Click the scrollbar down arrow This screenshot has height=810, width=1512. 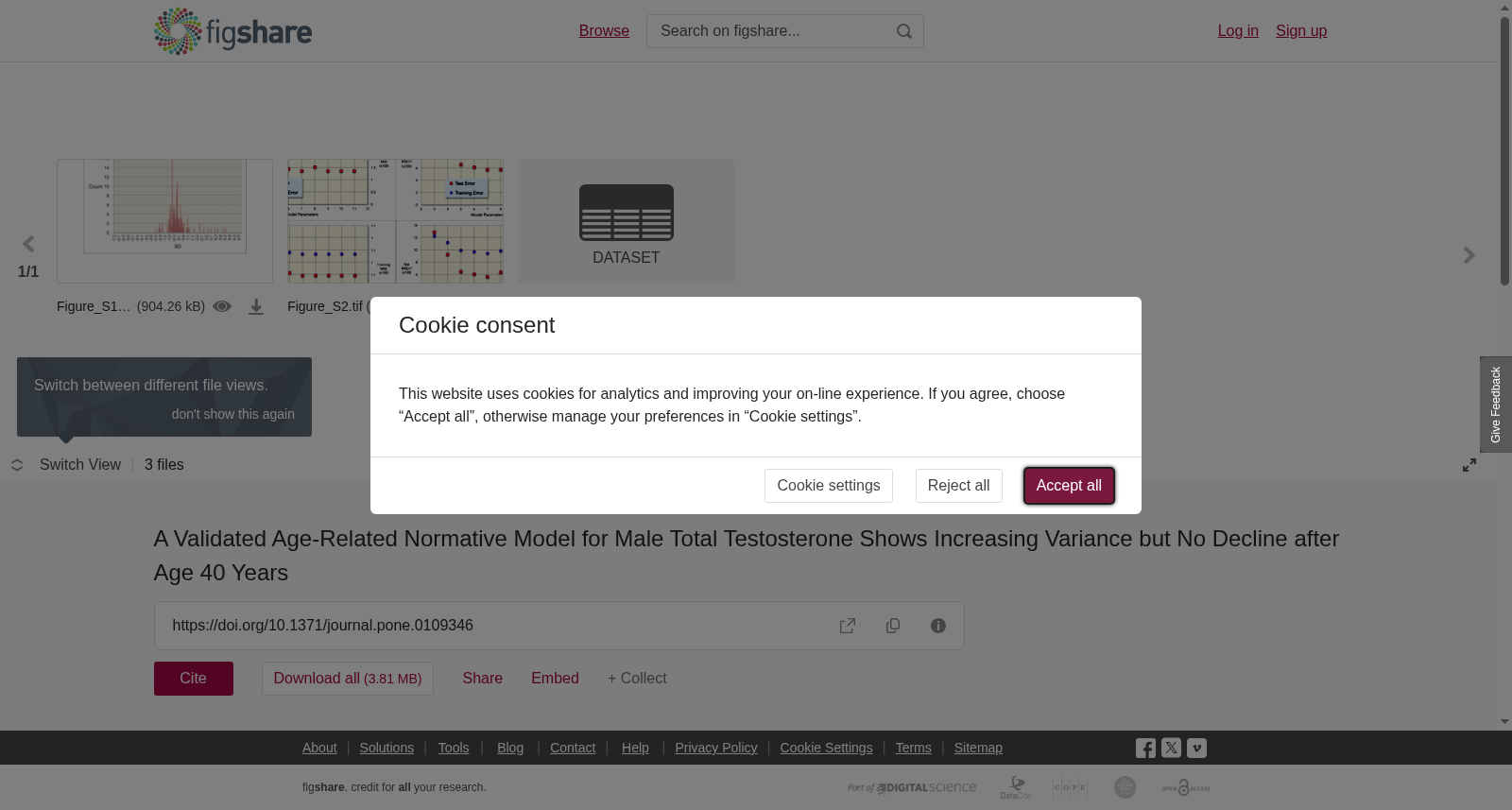point(1504,722)
